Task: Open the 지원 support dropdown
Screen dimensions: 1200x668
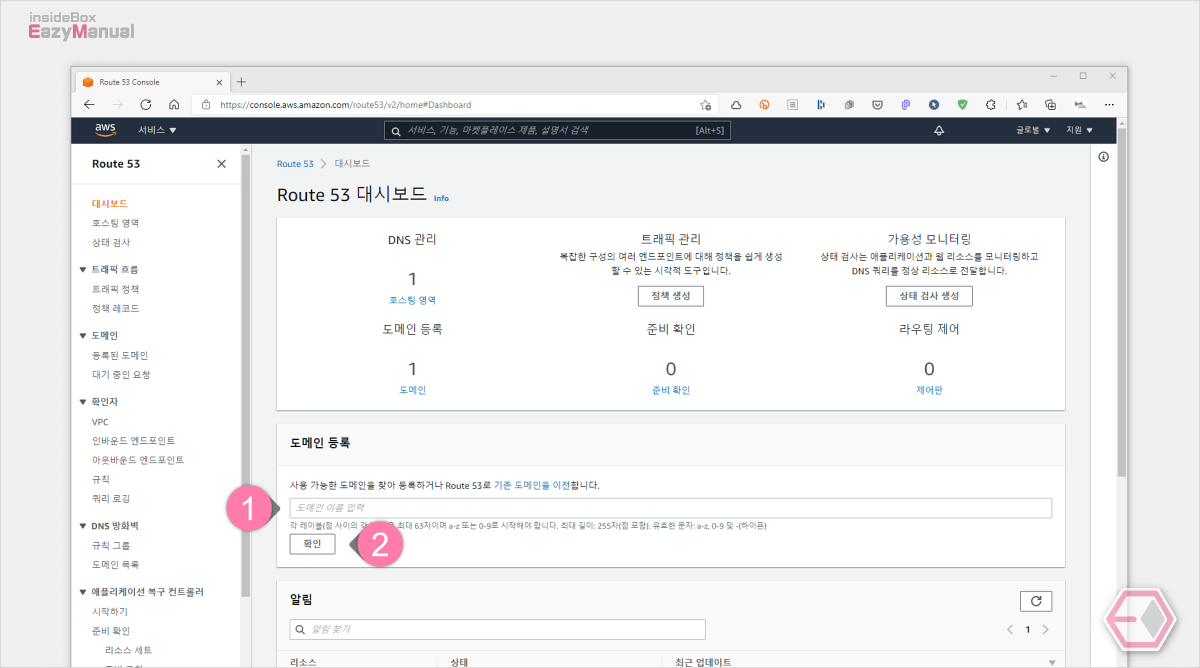Action: pos(1080,131)
